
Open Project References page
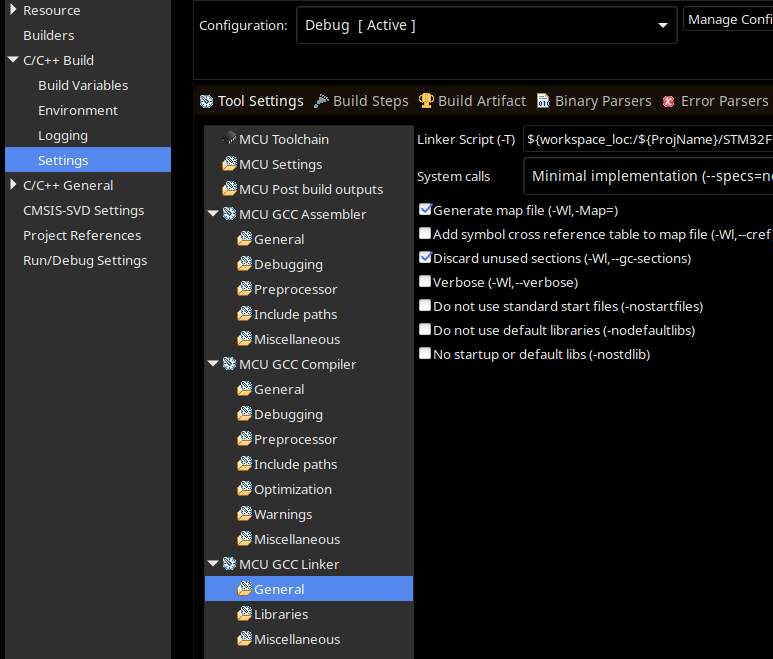82,236
